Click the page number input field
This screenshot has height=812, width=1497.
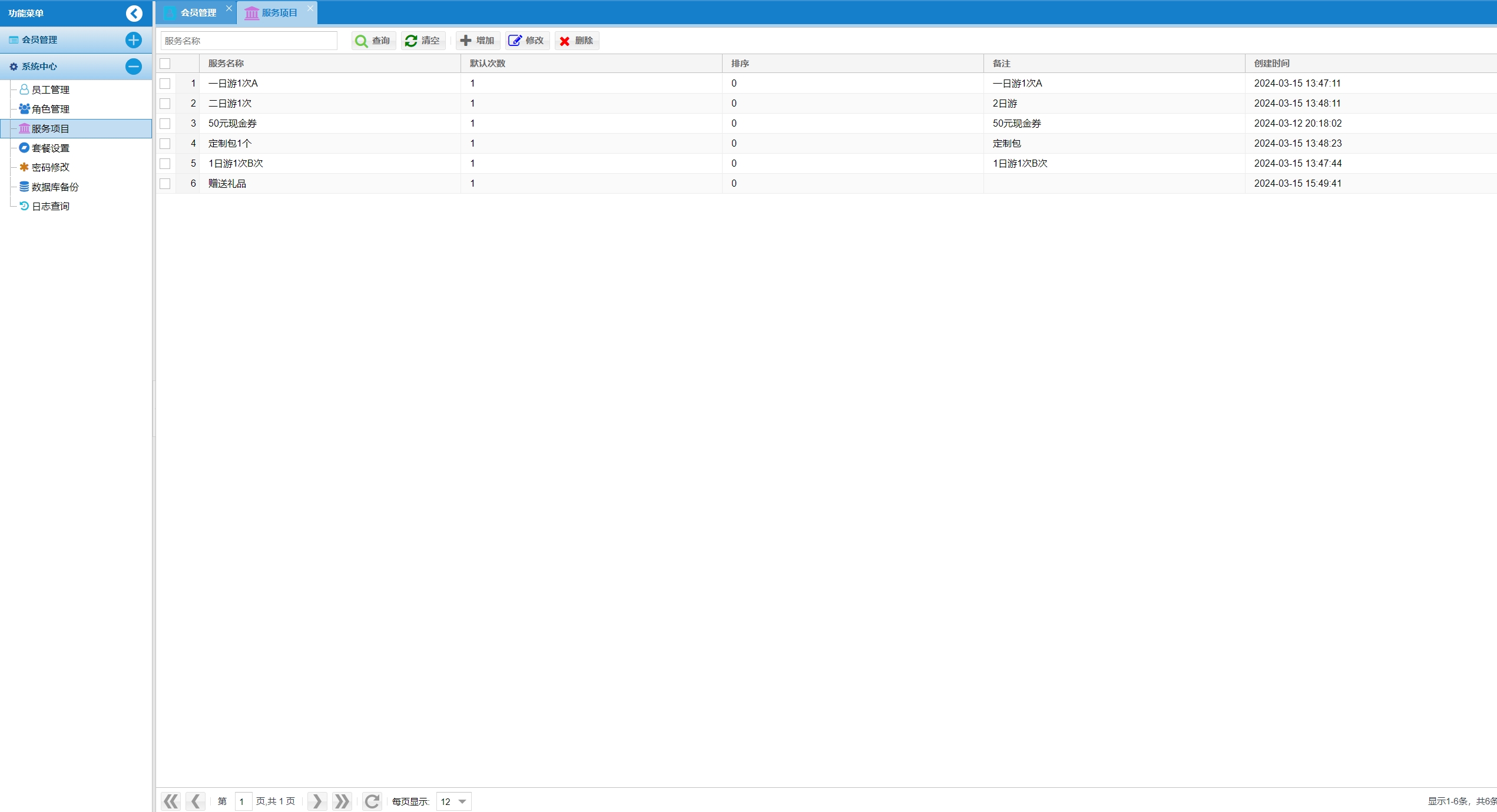coord(243,801)
